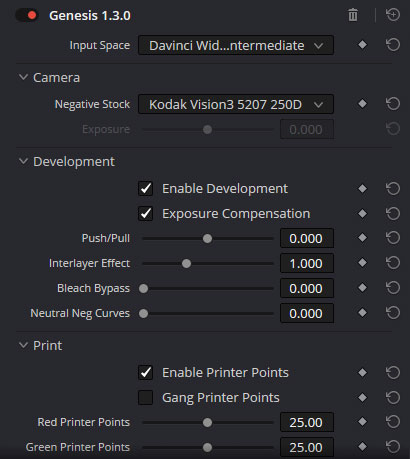Open the Input Space dropdown
The width and height of the screenshot is (410, 459).
[236, 45]
